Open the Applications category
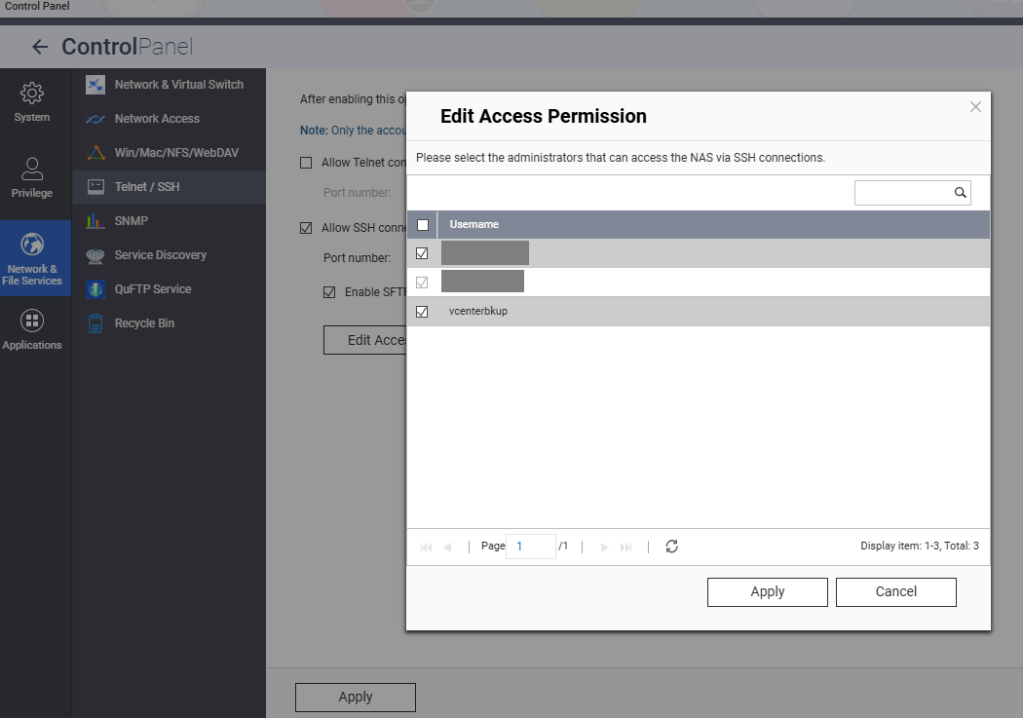Screen dimensions: 1023x718 click(x=32, y=330)
